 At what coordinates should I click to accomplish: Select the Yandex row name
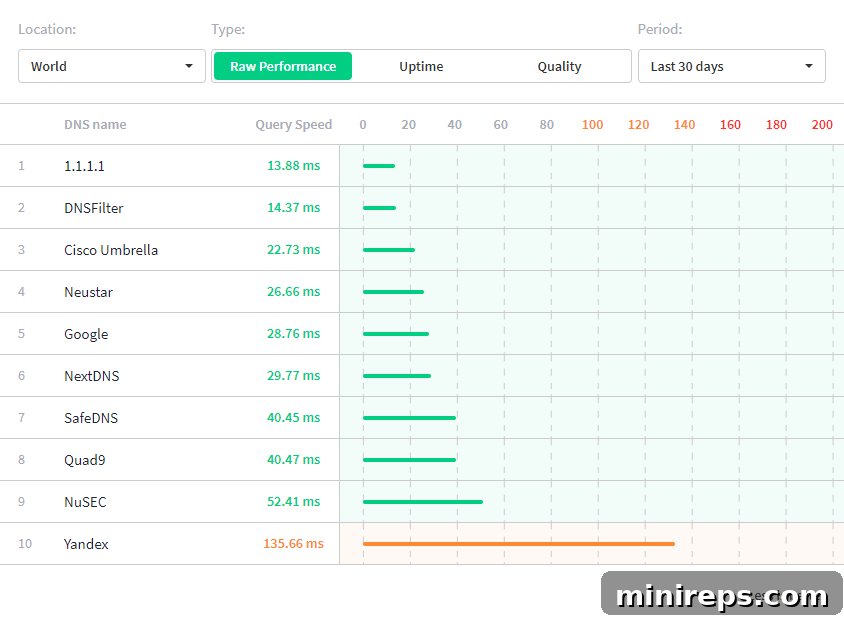(86, 543)
